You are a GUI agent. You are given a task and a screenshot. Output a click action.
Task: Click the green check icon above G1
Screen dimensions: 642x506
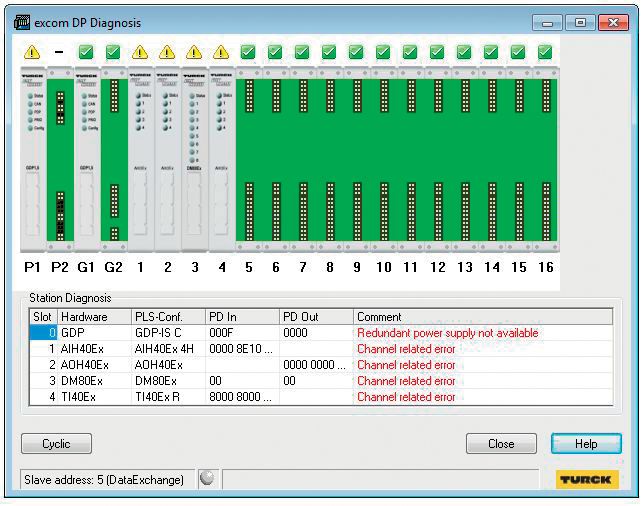tap(86, 52)
